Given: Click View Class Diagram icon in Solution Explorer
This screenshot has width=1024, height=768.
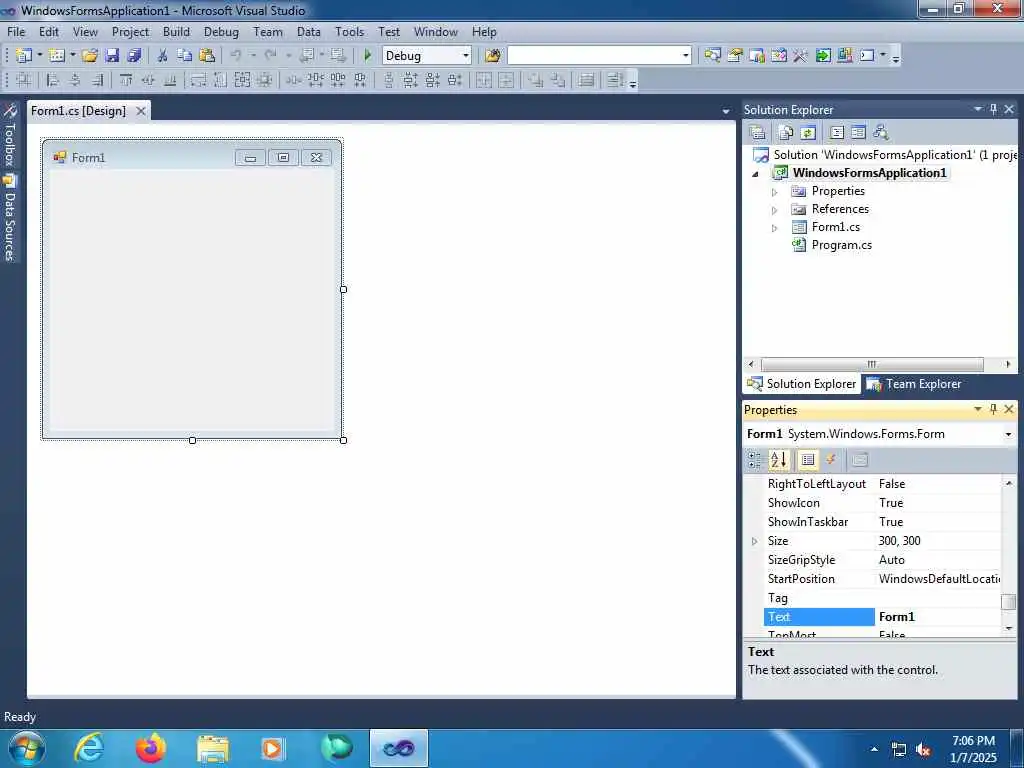Looking at the screenshot, I should 881,133.
